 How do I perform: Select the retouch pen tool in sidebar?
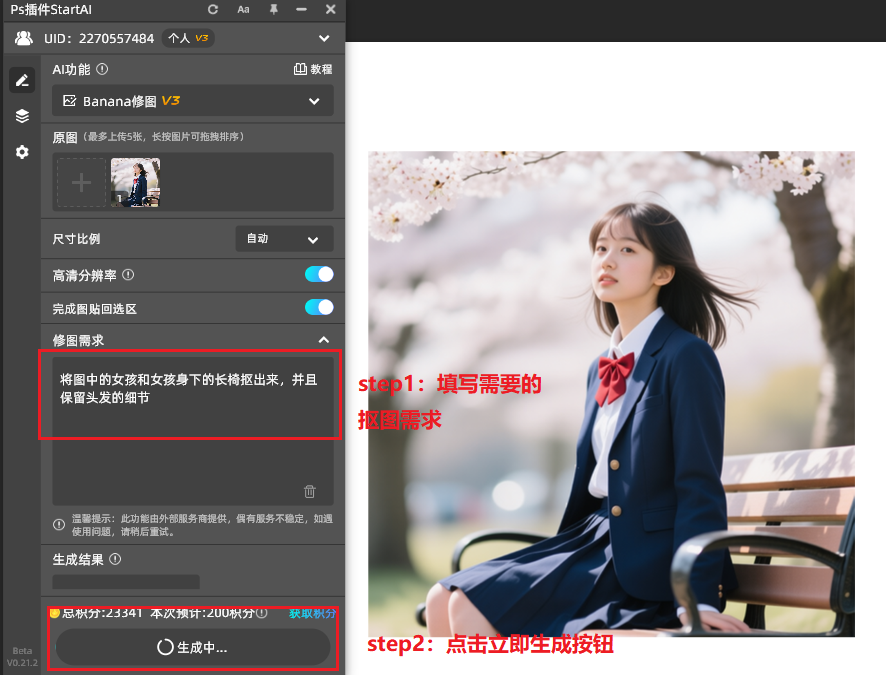tap(21, 79)
